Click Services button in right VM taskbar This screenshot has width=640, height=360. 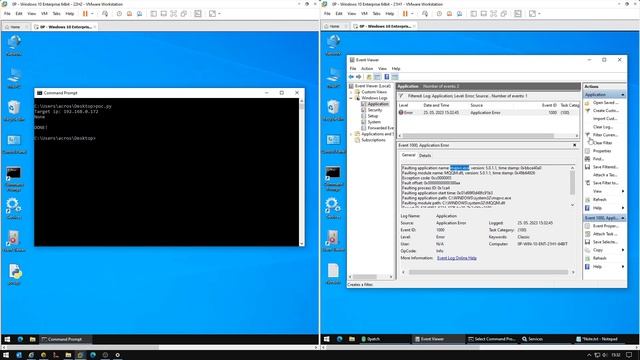point(532,339)
